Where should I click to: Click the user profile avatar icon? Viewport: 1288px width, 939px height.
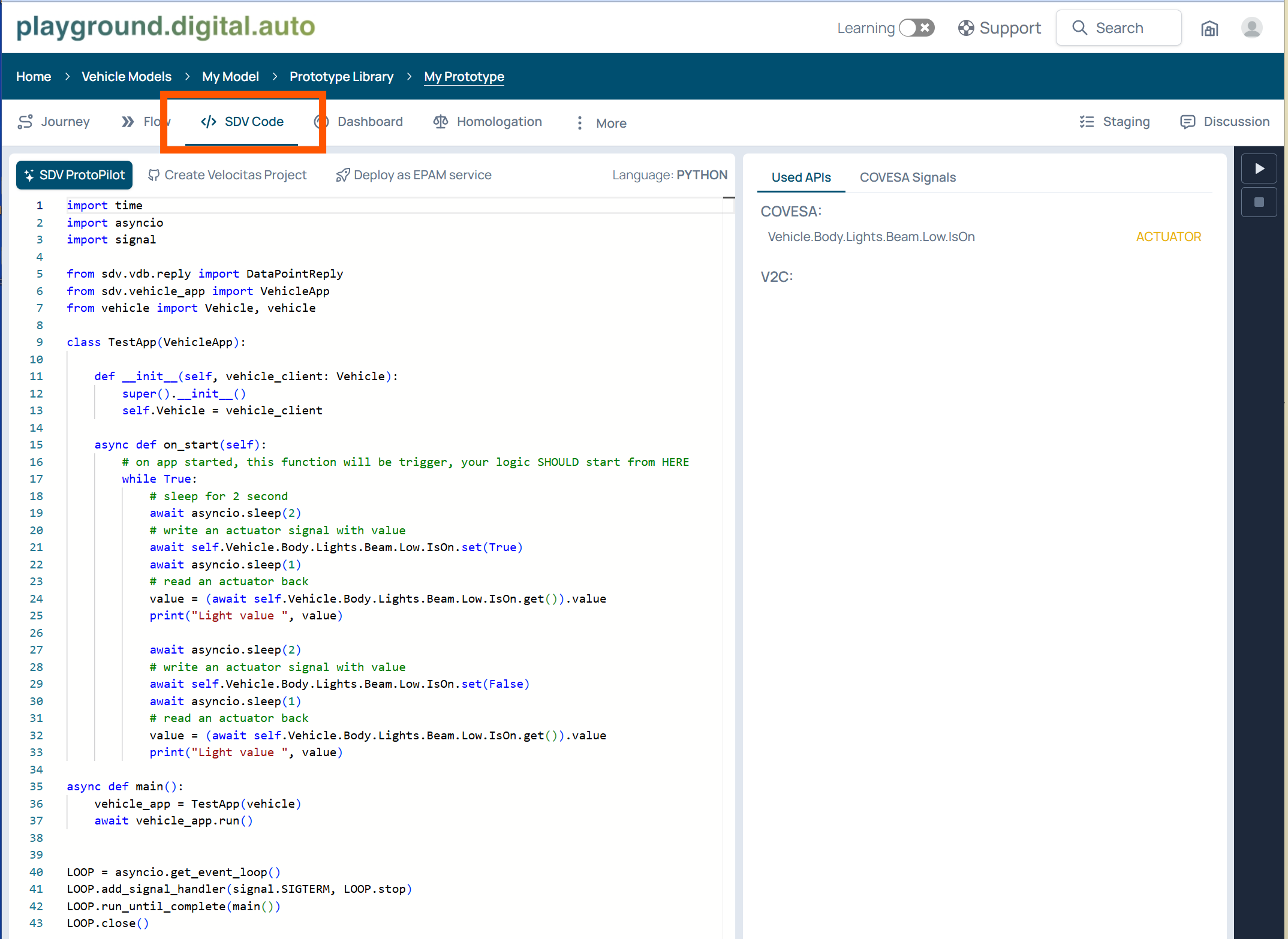click(1251, 28)
